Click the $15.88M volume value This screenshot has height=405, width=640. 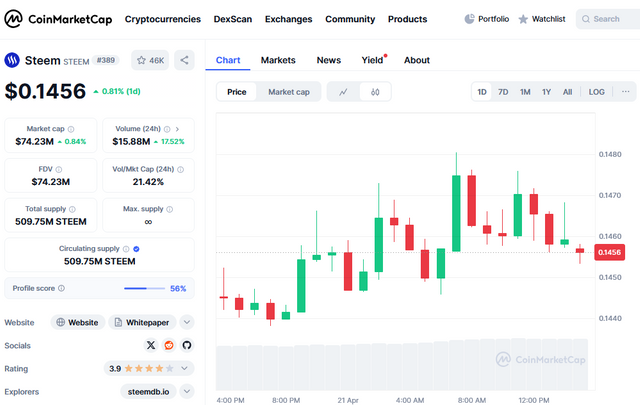click(131, 142)
